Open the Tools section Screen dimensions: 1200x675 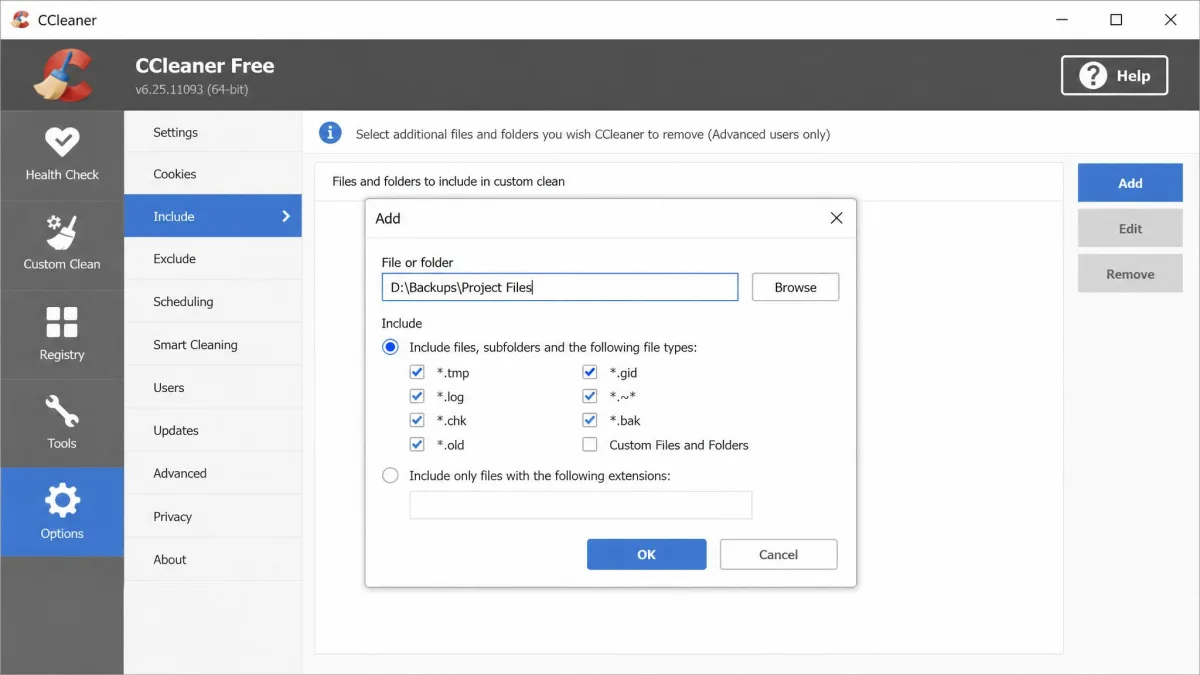pyautogui.click(x=62, y=423)
